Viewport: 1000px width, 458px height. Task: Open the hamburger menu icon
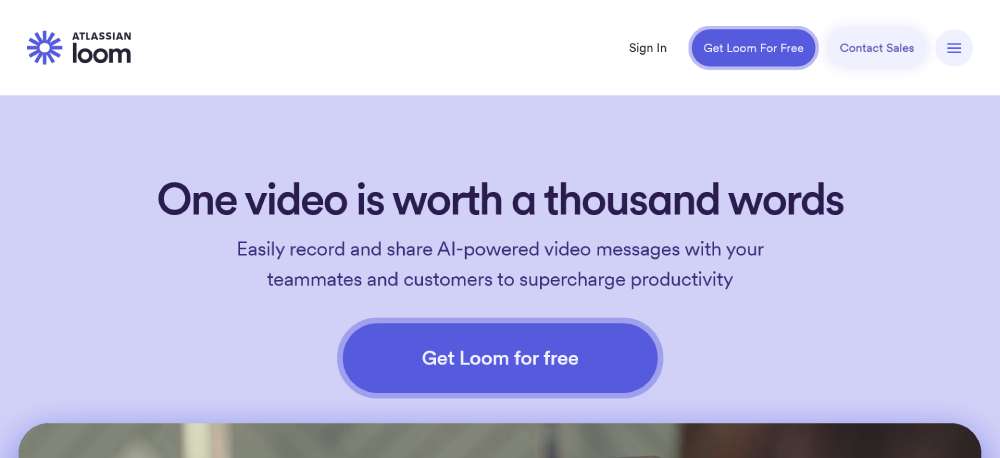click(x=953, y=48)
